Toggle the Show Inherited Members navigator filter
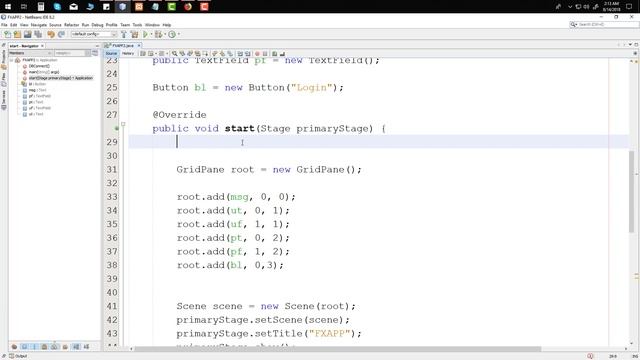640x360 pixels. [14, 347]
